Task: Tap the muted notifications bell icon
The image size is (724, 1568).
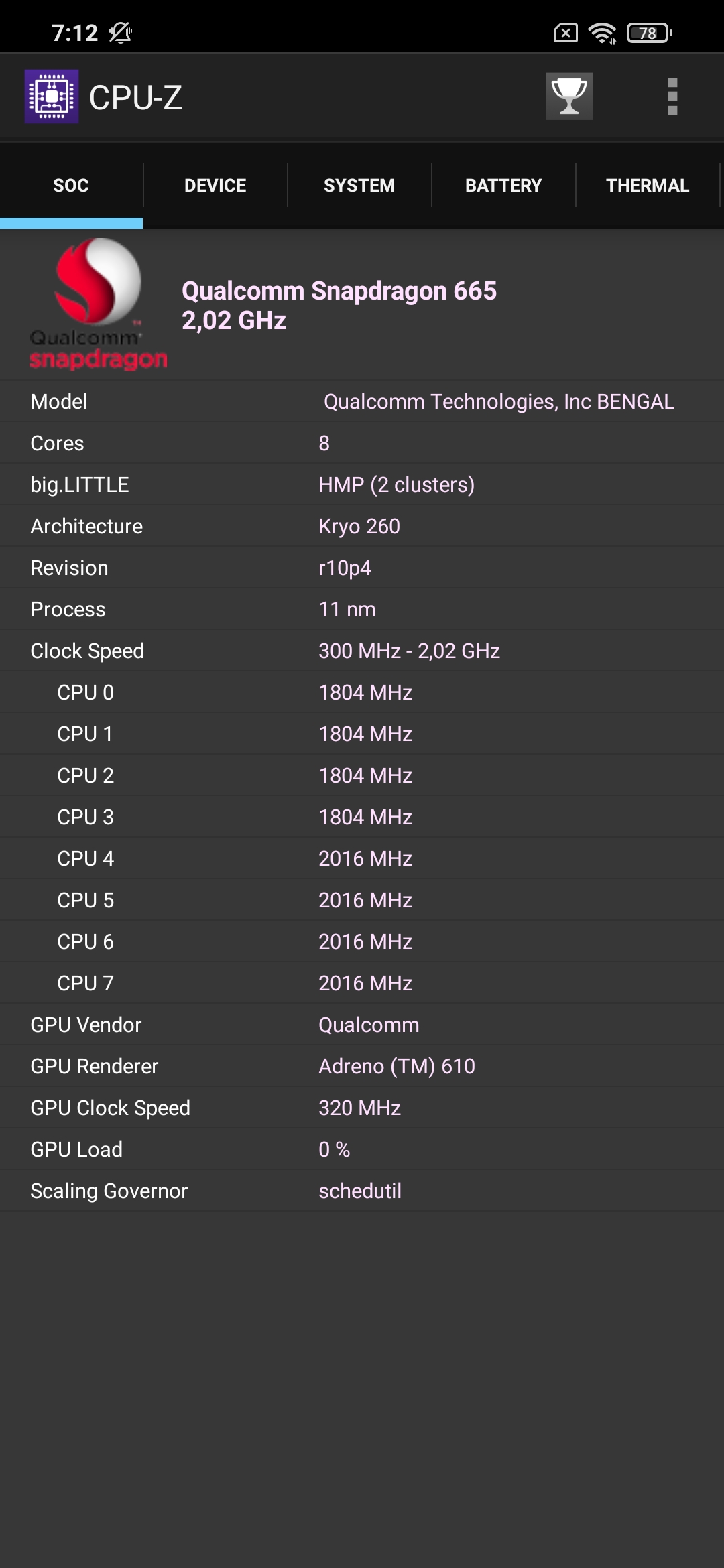Action: pos(121,32)
